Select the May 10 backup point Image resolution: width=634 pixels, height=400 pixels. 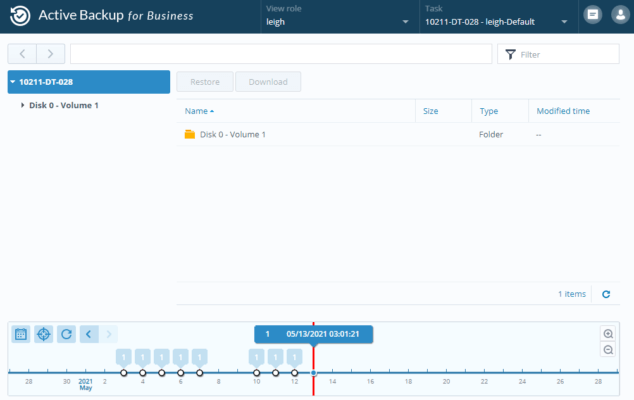[x=257, y=373]
